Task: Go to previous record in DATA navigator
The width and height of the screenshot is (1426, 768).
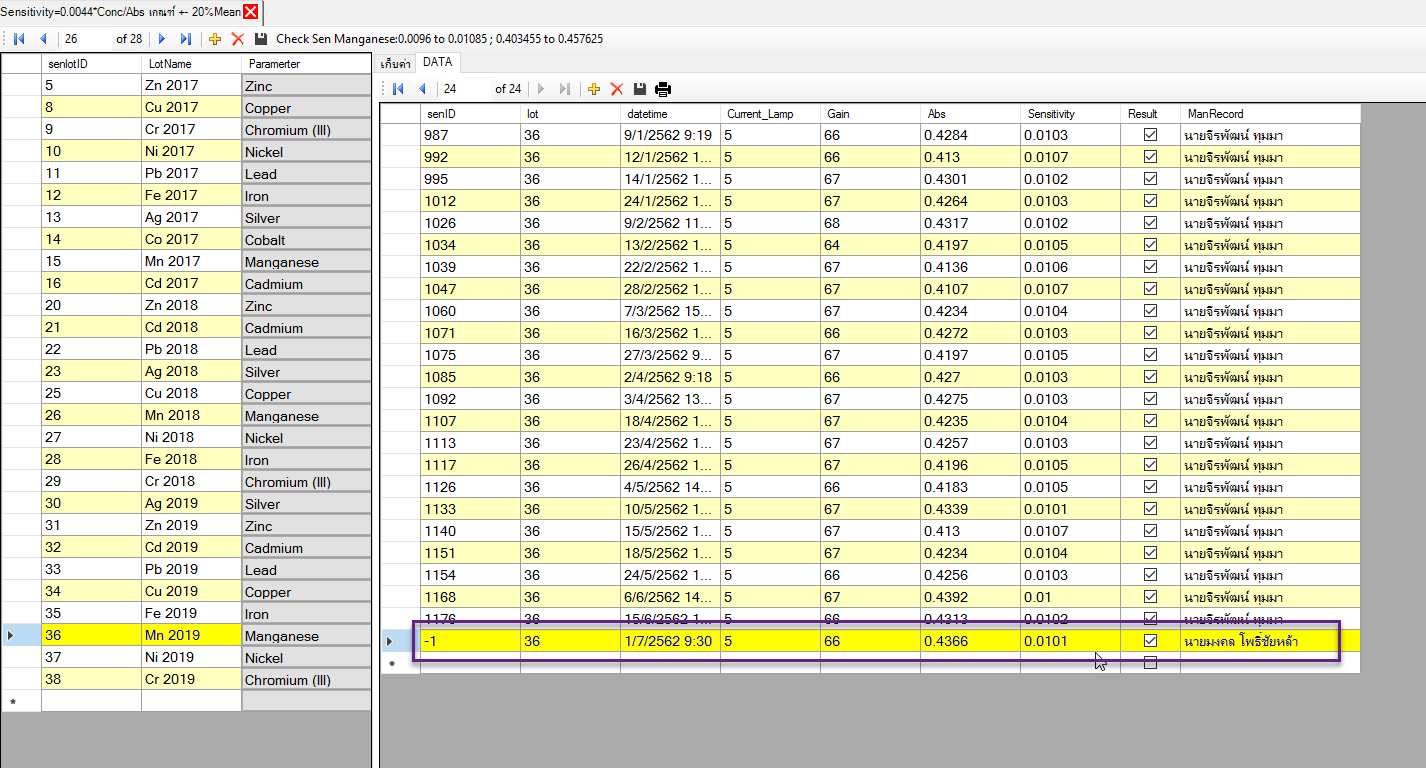Action: (x=422, y=89)
